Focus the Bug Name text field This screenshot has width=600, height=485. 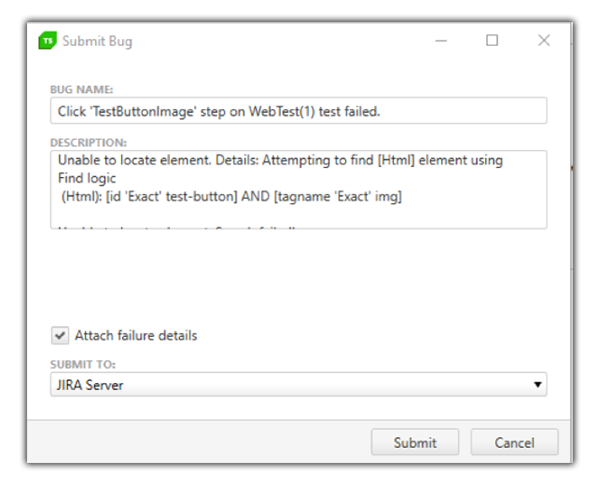click(298, 111)
